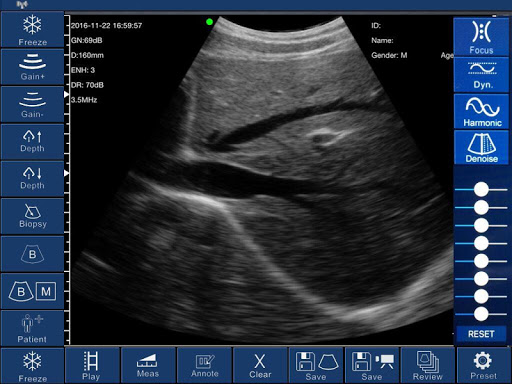
Task: Switch to B/M dual mode
Action: (x=32, y=292)
